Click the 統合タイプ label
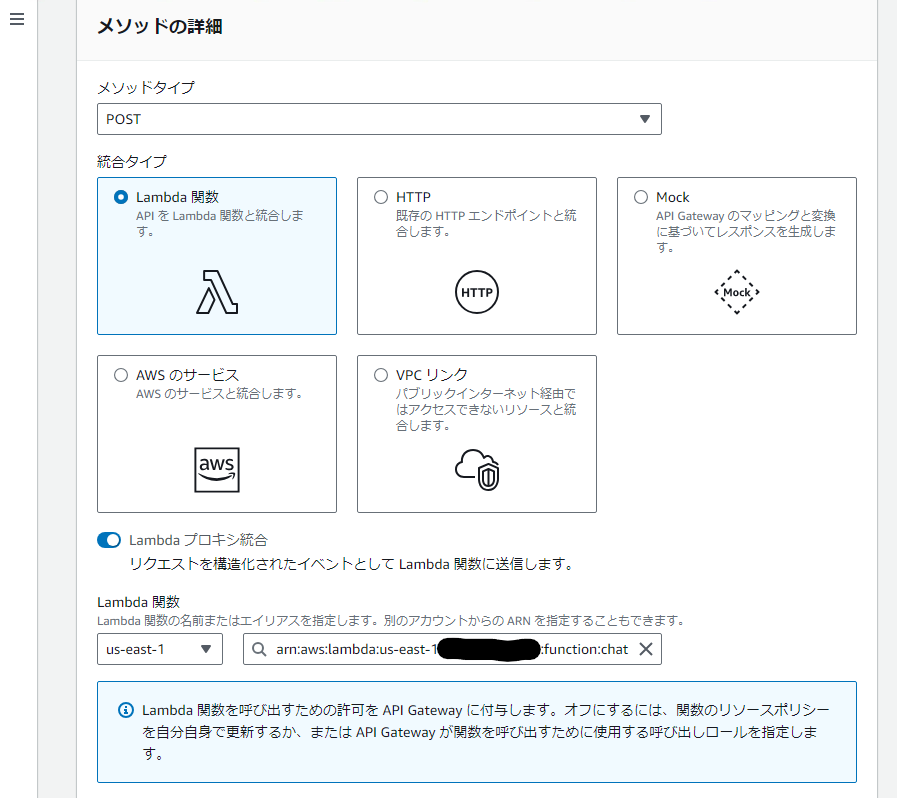This screenshot has height=798, width=897. point(132,162)
